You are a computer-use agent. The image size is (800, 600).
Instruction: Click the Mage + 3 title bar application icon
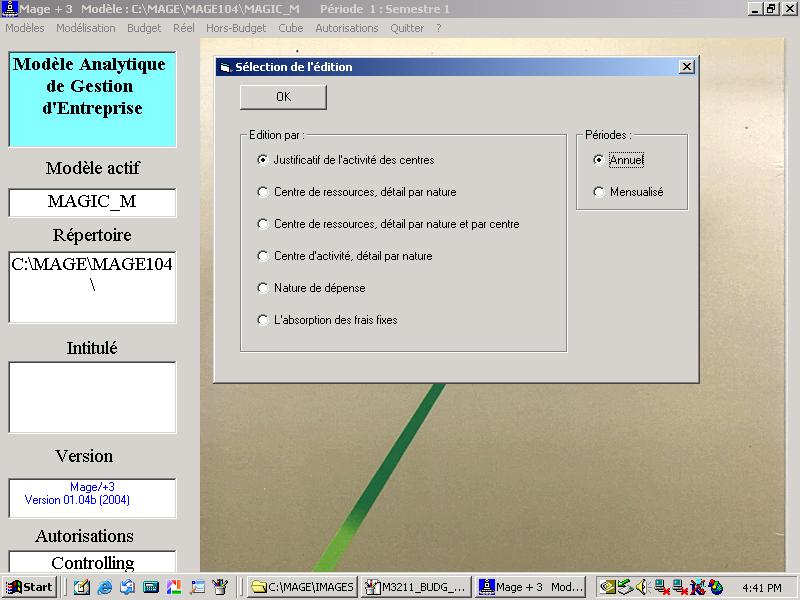click(9, 9)
